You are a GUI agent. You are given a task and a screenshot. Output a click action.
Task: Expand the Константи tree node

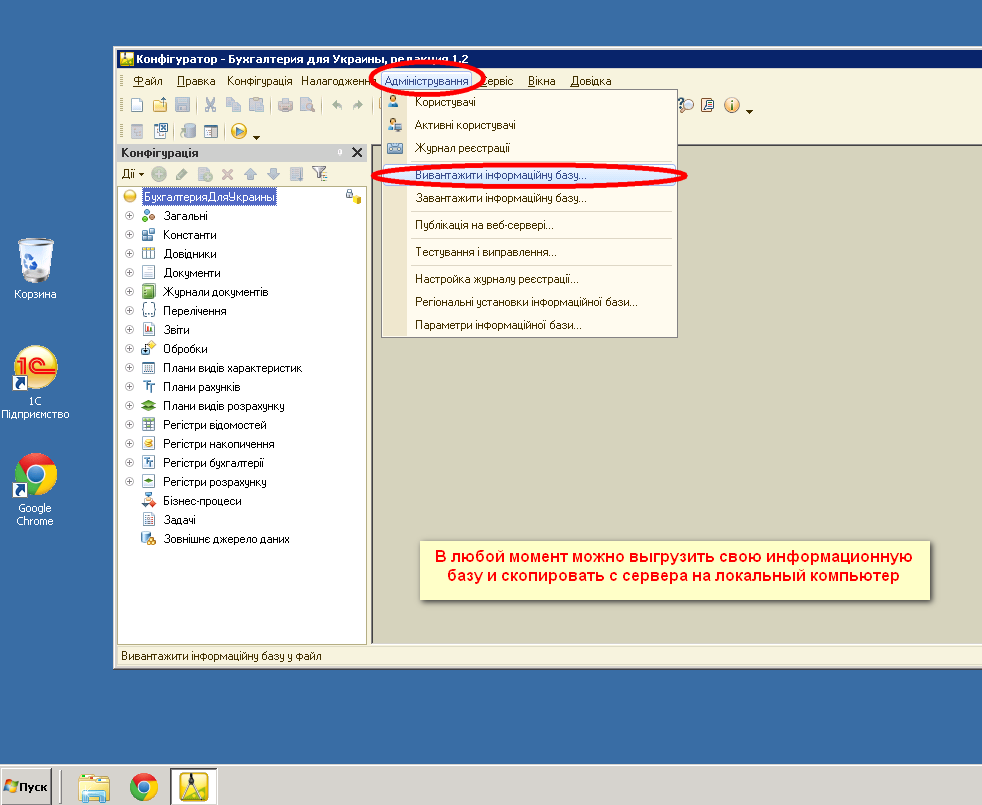[130, 234]
